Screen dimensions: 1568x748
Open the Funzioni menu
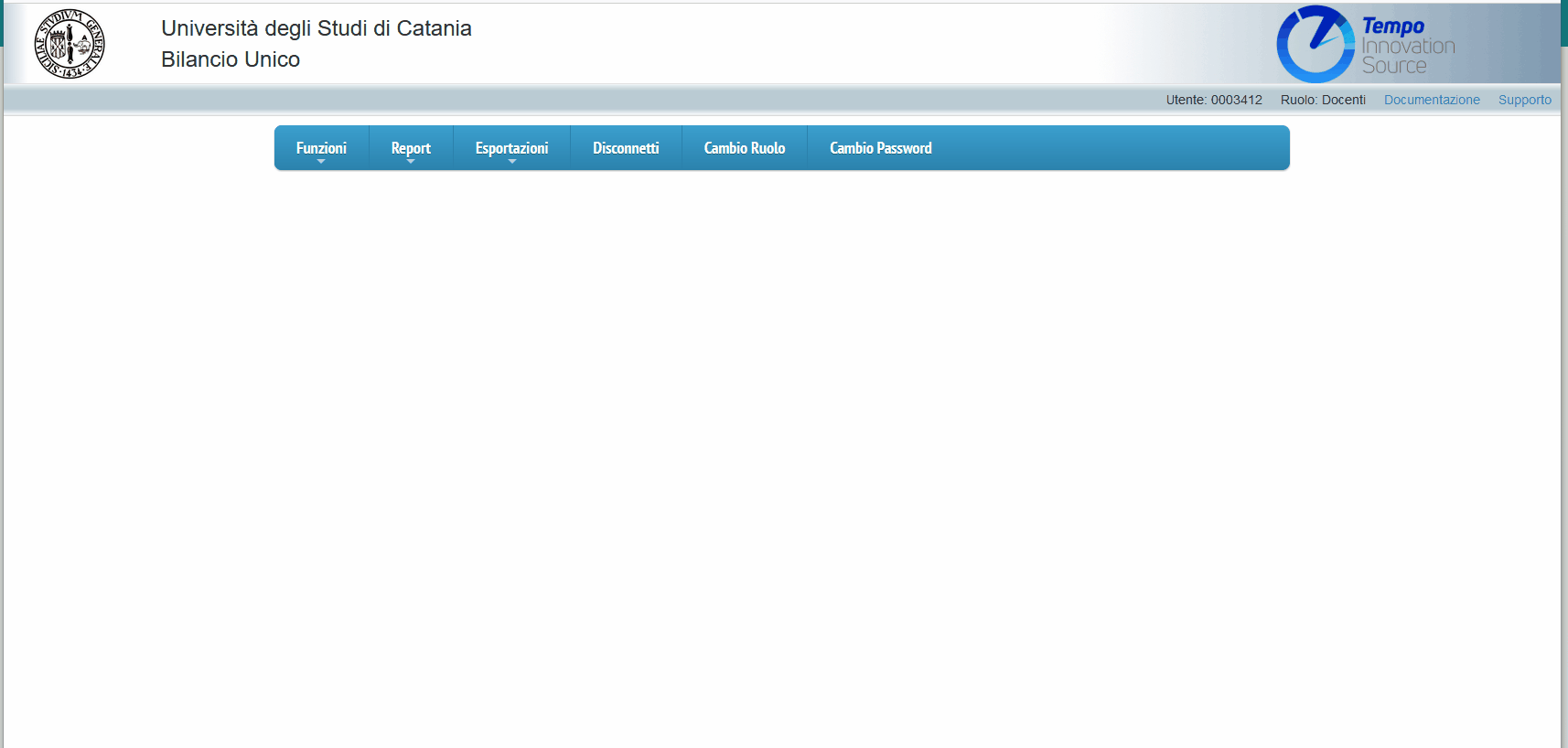coord(321,148)
